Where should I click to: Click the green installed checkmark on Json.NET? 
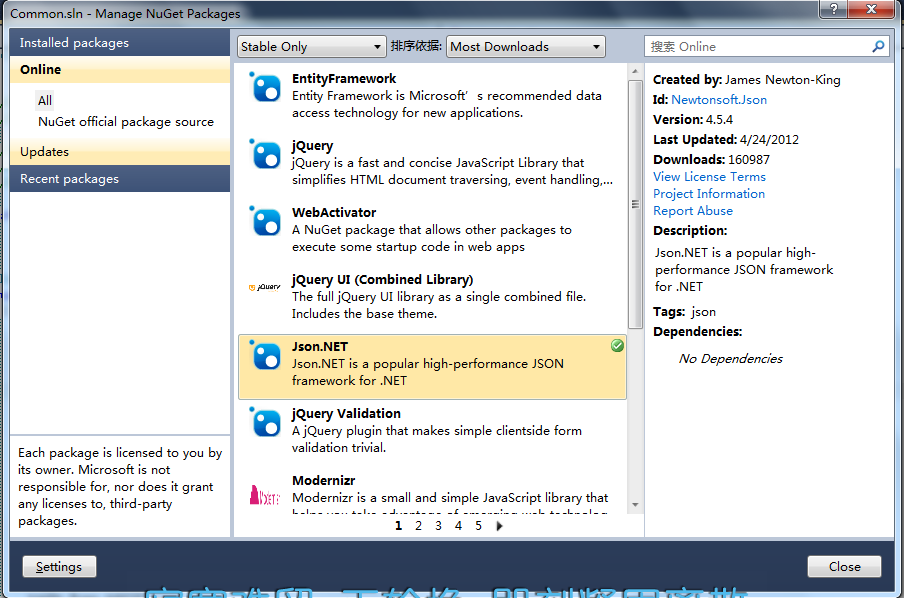(617, 345)
